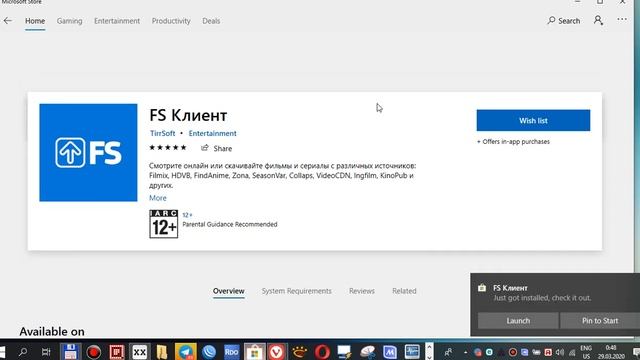Viewport: 640px width, 360px height.
Task: Open the blue M taskbar app
Action: [x=389, y=352]
